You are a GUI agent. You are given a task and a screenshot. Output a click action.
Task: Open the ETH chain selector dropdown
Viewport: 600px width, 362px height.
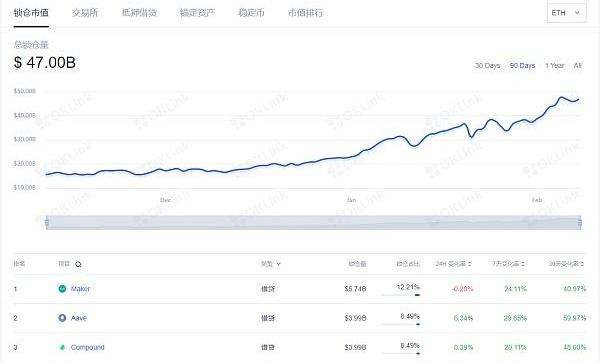pyautogui.click(x=566, y=13)
